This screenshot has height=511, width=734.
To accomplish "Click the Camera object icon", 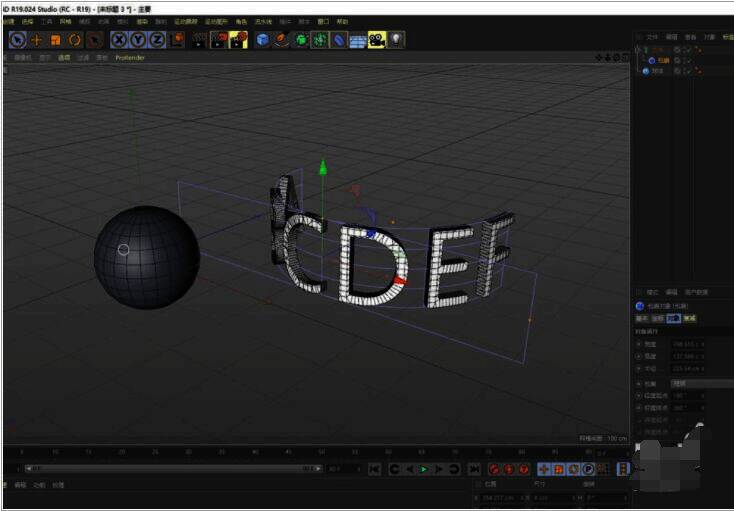I will (x=376, y=40).
